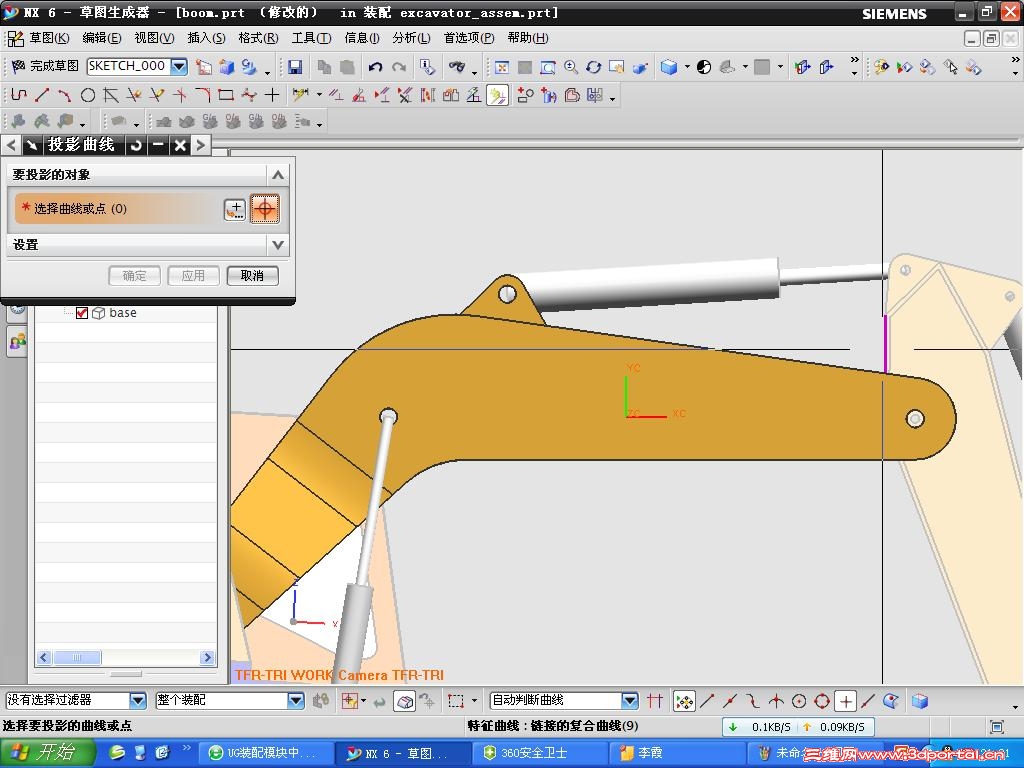Click the 应用 (Apply) button
The width and height of the screenshot is (1024, 768).
point(193,276)
